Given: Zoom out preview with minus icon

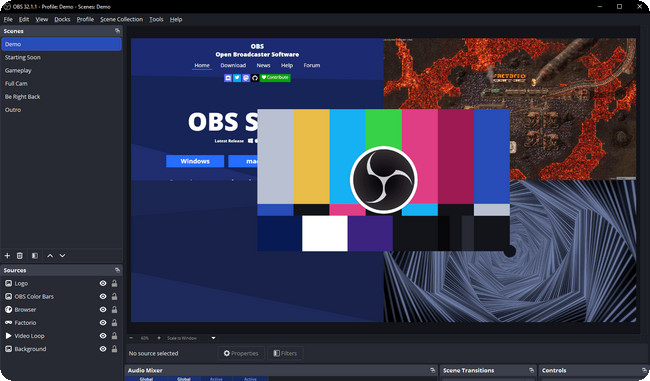Looking at the screenshot, I should tap(131, 338).
